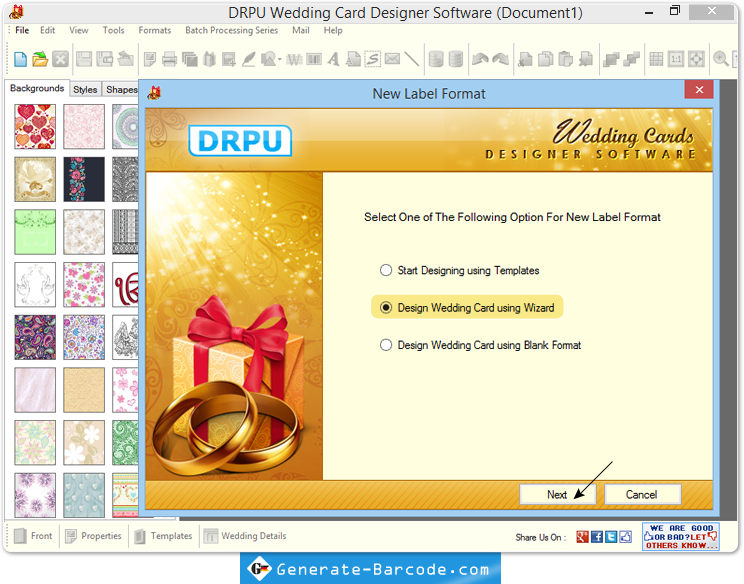Click the greyed Close document X icon
The height and width of the screenshot is (584, 744).
pyautogui.click(x=60, y=59)
